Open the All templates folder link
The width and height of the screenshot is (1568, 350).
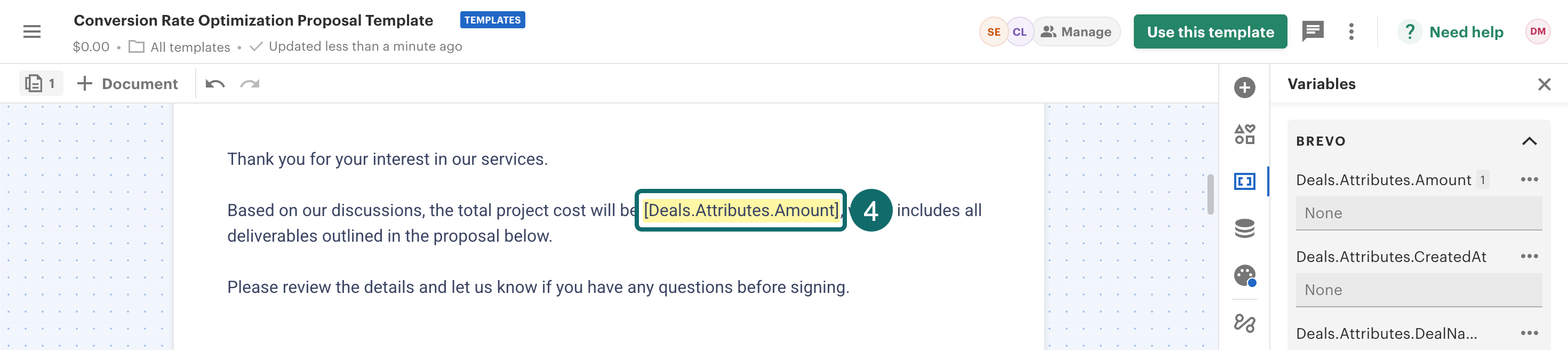[190, 47]
